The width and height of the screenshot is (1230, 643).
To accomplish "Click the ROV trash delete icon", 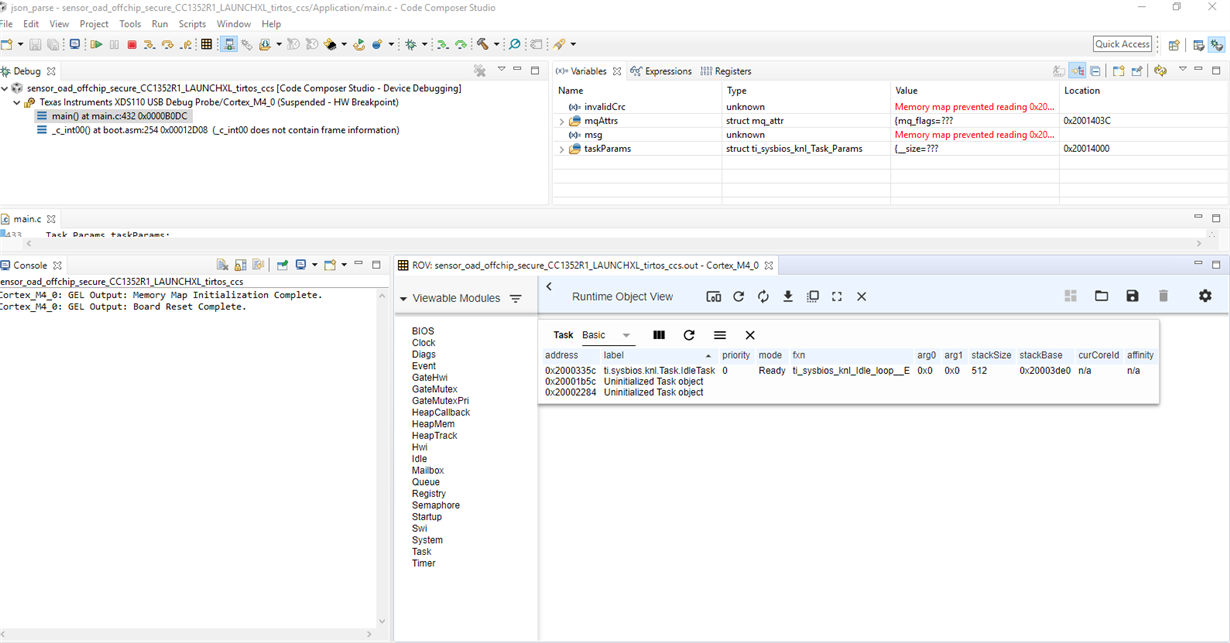I will pos(1163,296).
